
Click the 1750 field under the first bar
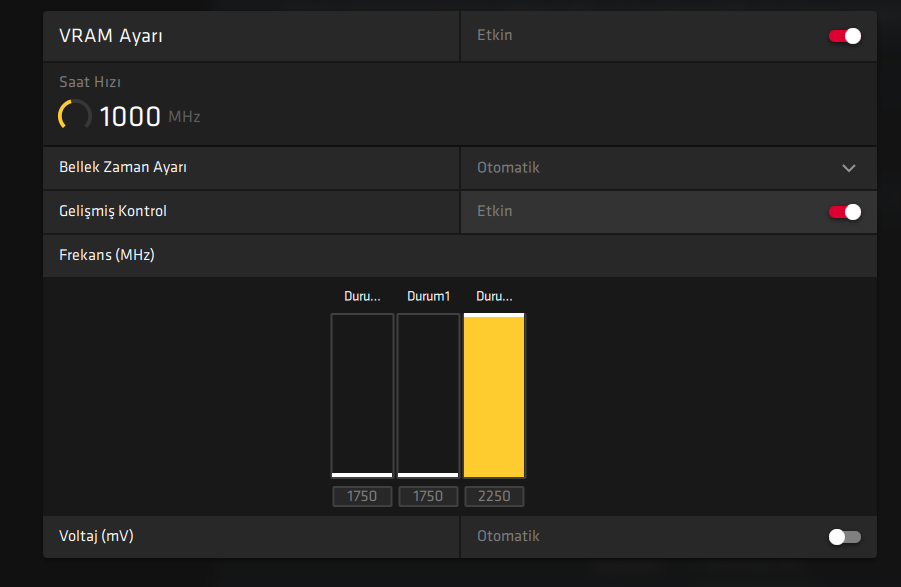click(x=362, y=496)
